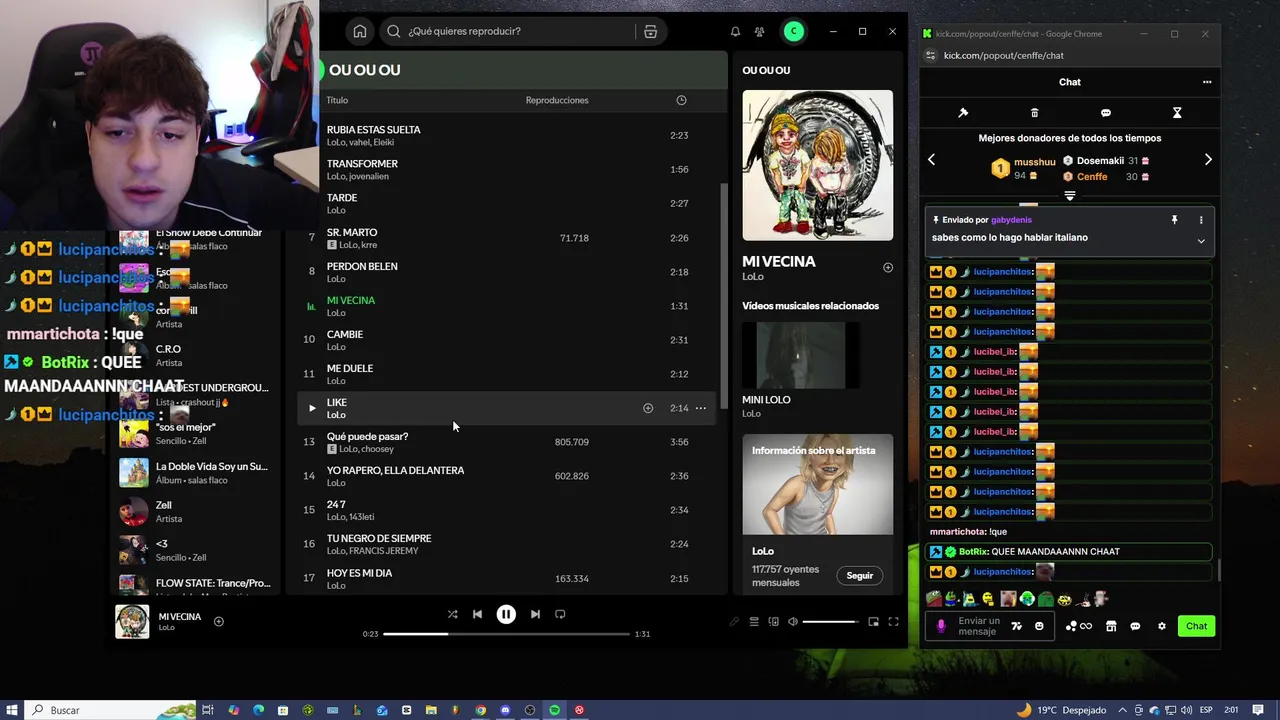Send message with Chat button
Image resolution: width=1280 pixels, height=720 pixels.
(x=1196, y=626)
